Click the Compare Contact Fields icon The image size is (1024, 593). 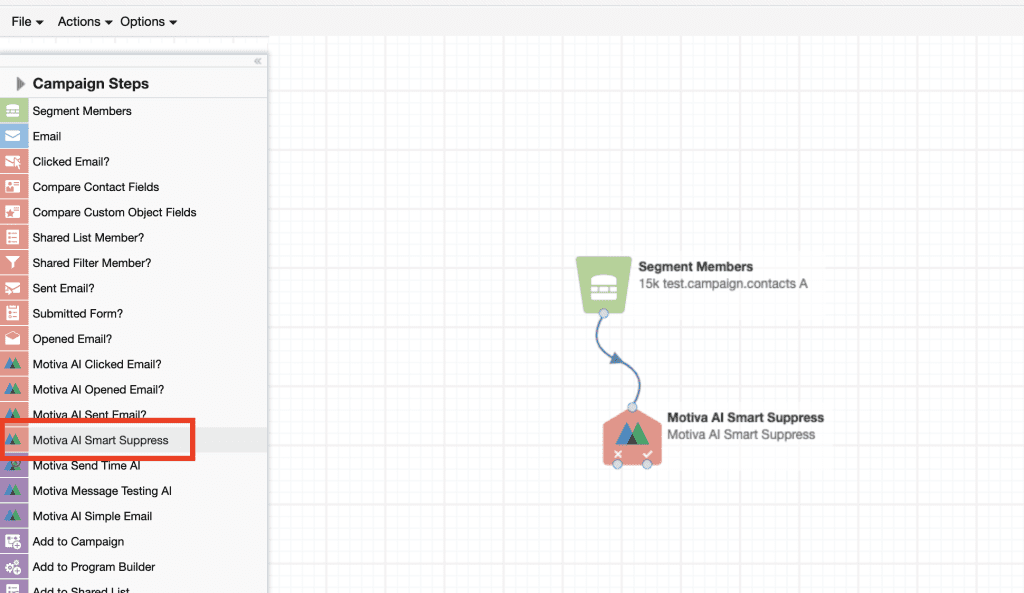13,187
